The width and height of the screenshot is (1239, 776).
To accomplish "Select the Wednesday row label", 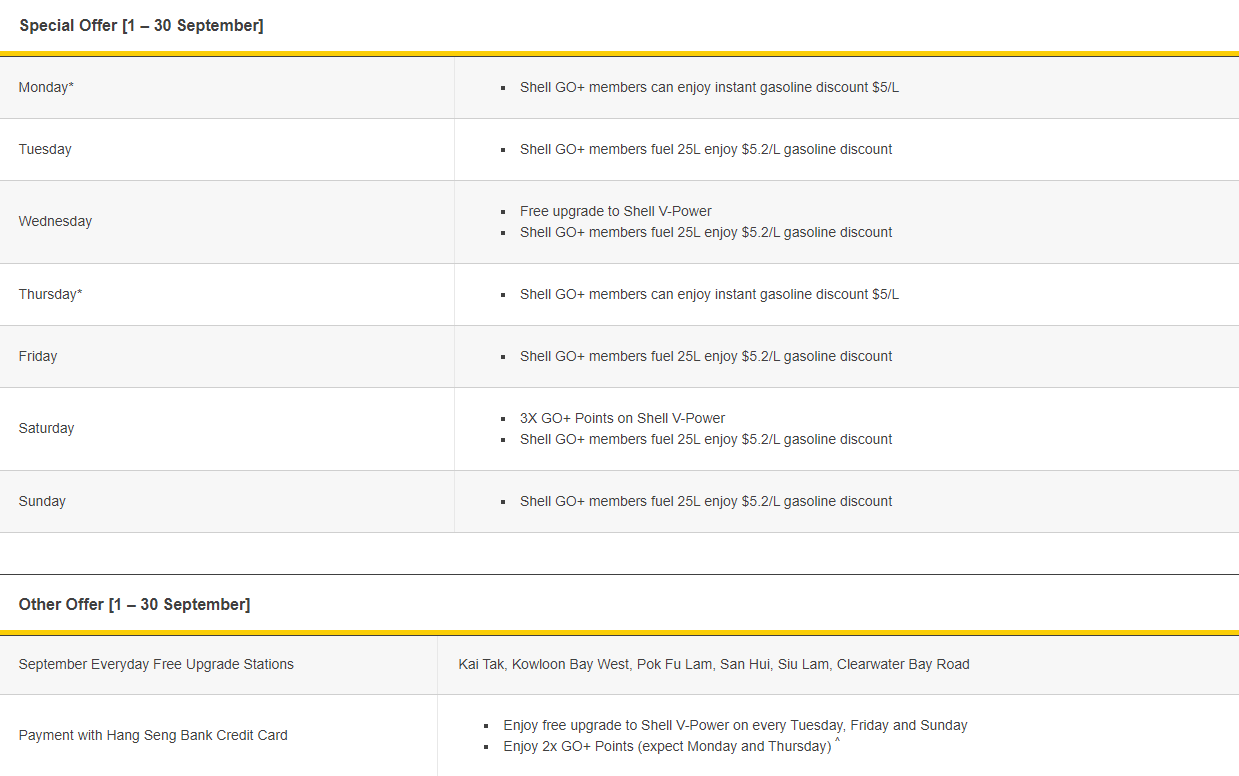I will click(55, 222).
